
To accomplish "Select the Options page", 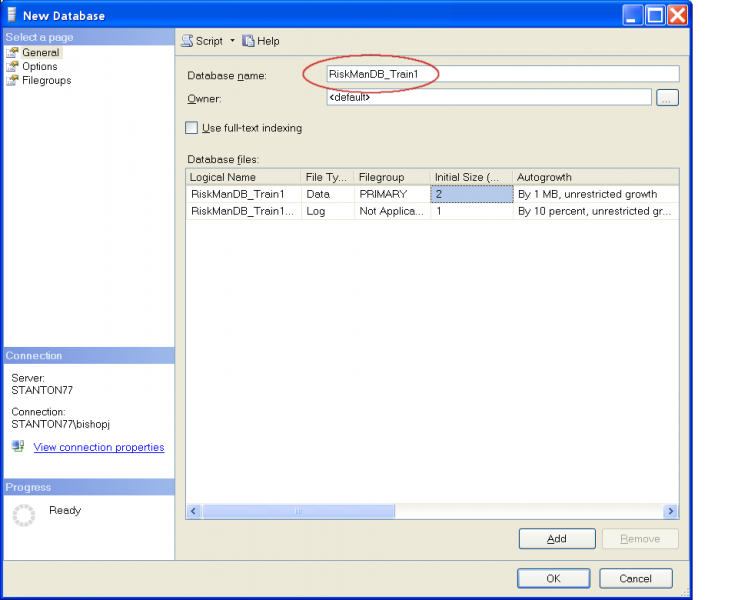I will (40, 66).
